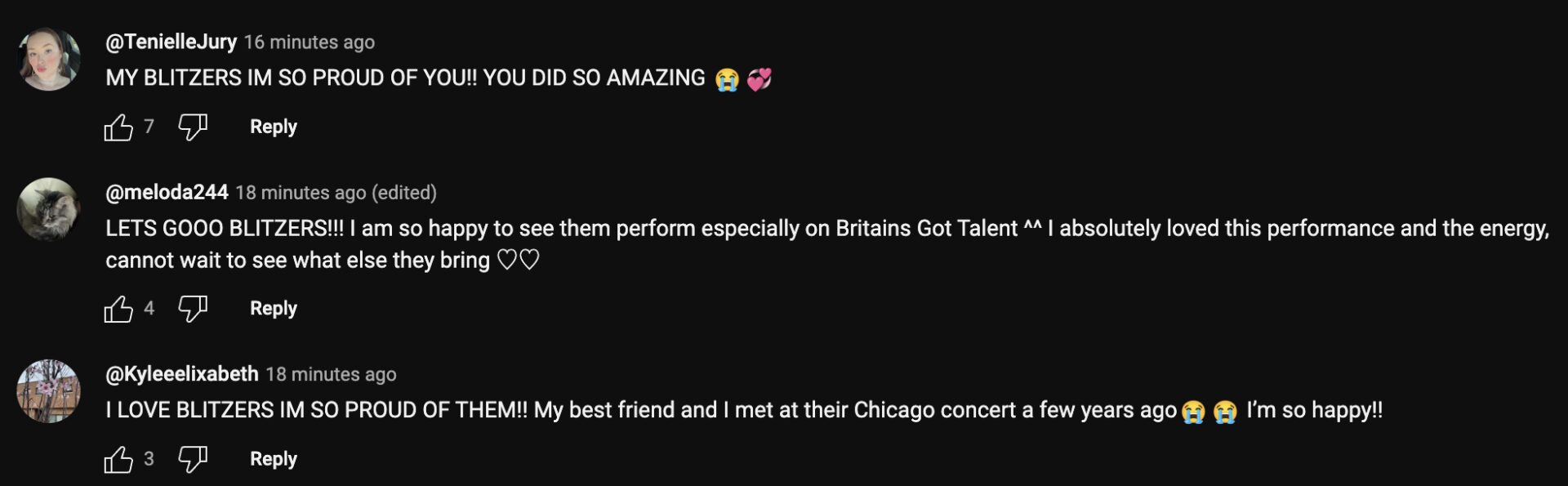Click the cat avatar of @meloda244
This screenshot has height=486, width=1568.
tap(49, 210)
